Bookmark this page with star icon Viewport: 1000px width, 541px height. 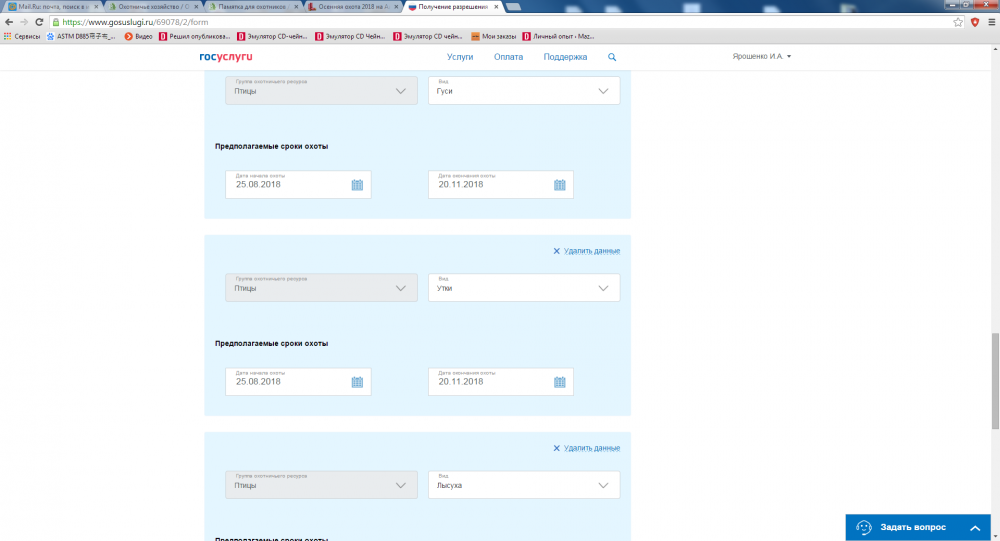[958, 22]
